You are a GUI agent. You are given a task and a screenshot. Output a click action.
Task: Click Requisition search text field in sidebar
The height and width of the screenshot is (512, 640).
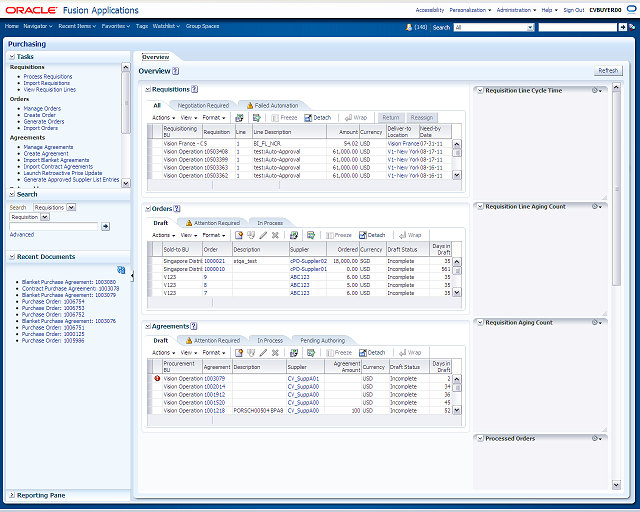pos(53,226)
